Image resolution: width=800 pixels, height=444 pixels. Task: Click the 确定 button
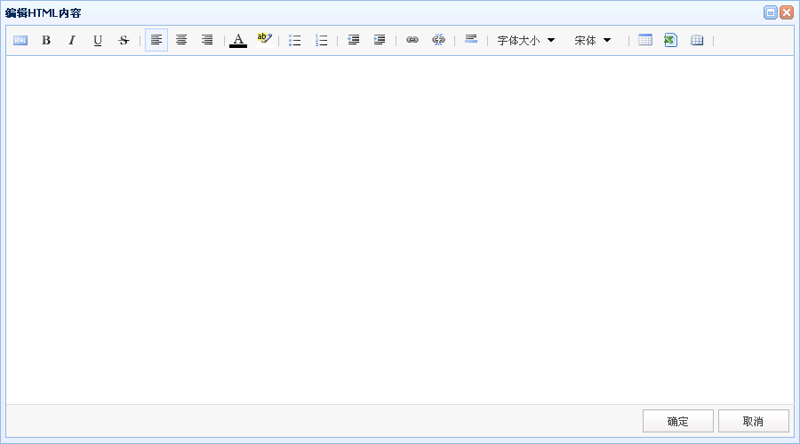click(x=677, y=421)
